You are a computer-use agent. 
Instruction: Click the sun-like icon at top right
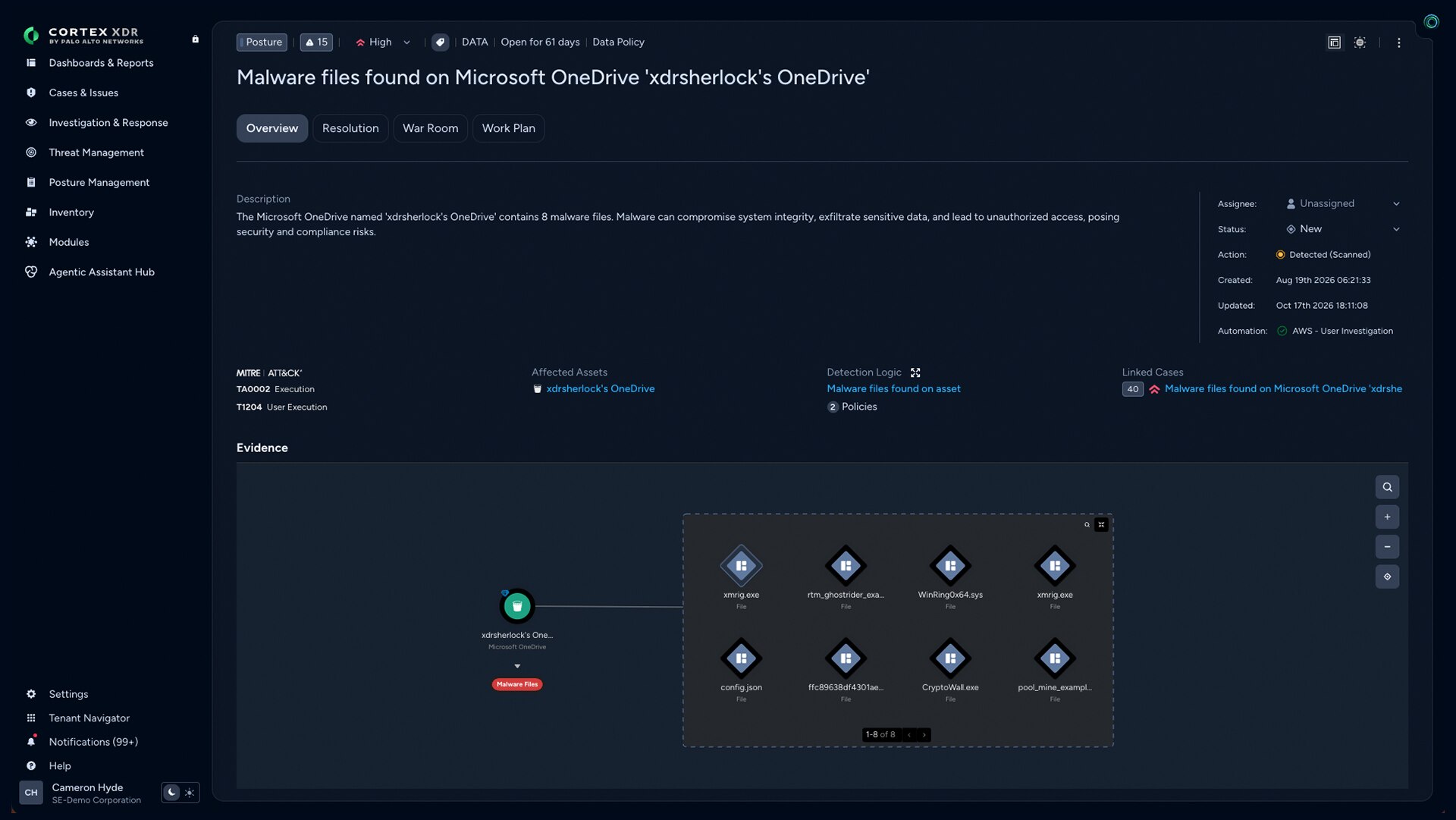pos(1360,42)
